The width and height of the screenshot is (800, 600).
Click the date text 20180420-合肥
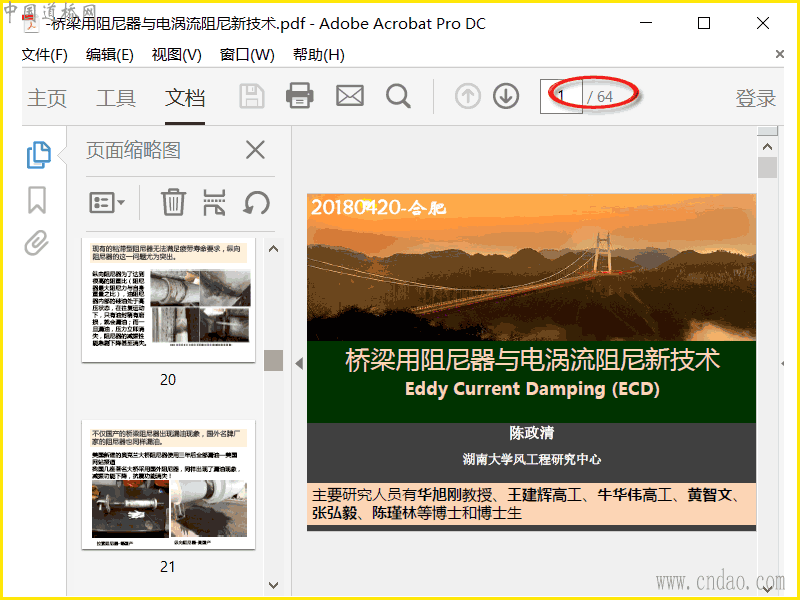(x=379, y=207)
